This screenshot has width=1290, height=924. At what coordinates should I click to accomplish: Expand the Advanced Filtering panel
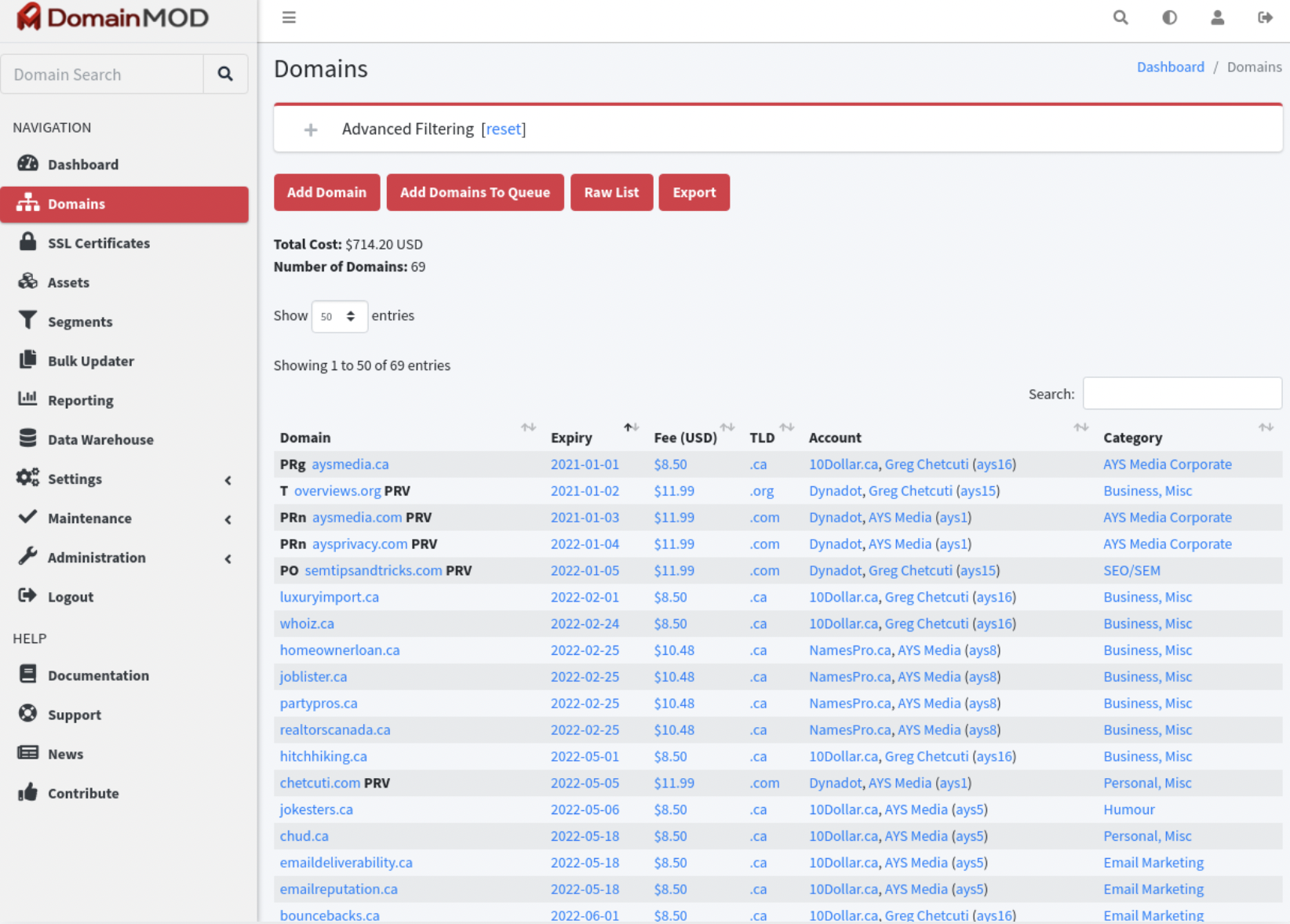311,129
